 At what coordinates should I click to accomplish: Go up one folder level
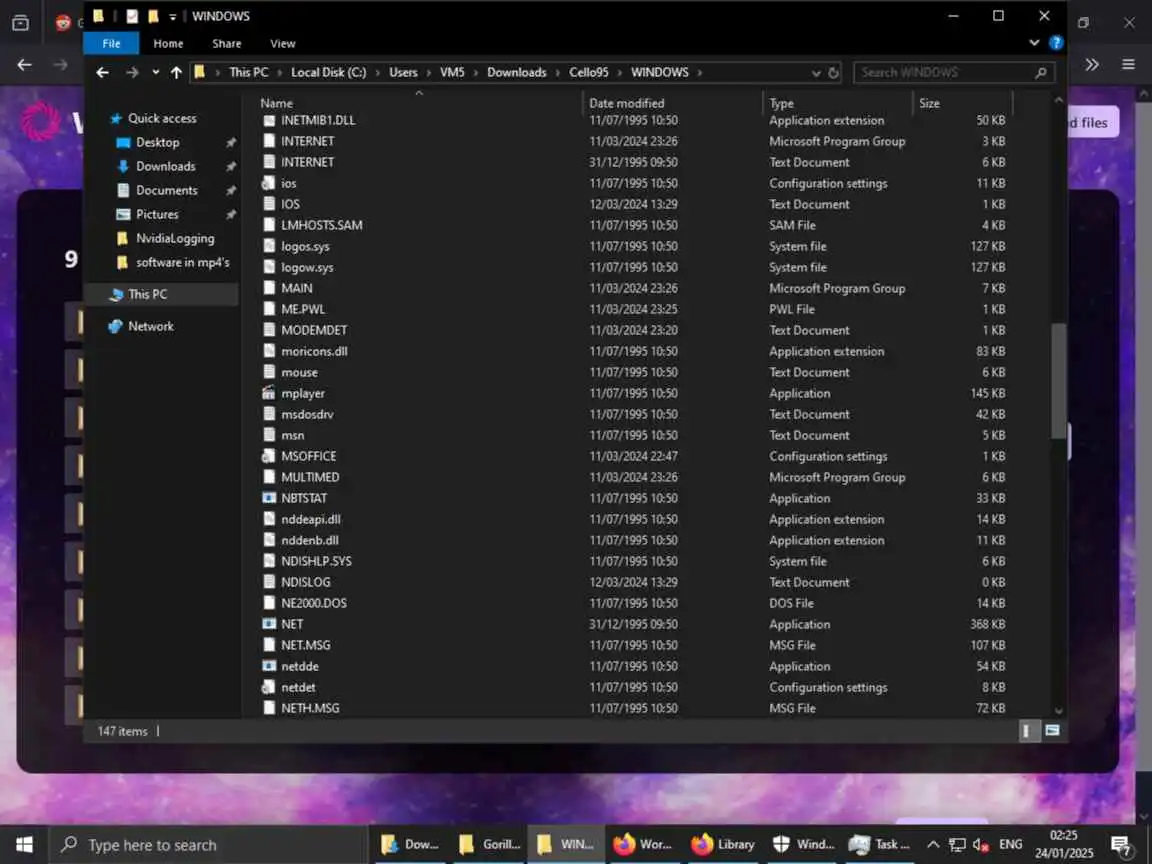[176, 72]
